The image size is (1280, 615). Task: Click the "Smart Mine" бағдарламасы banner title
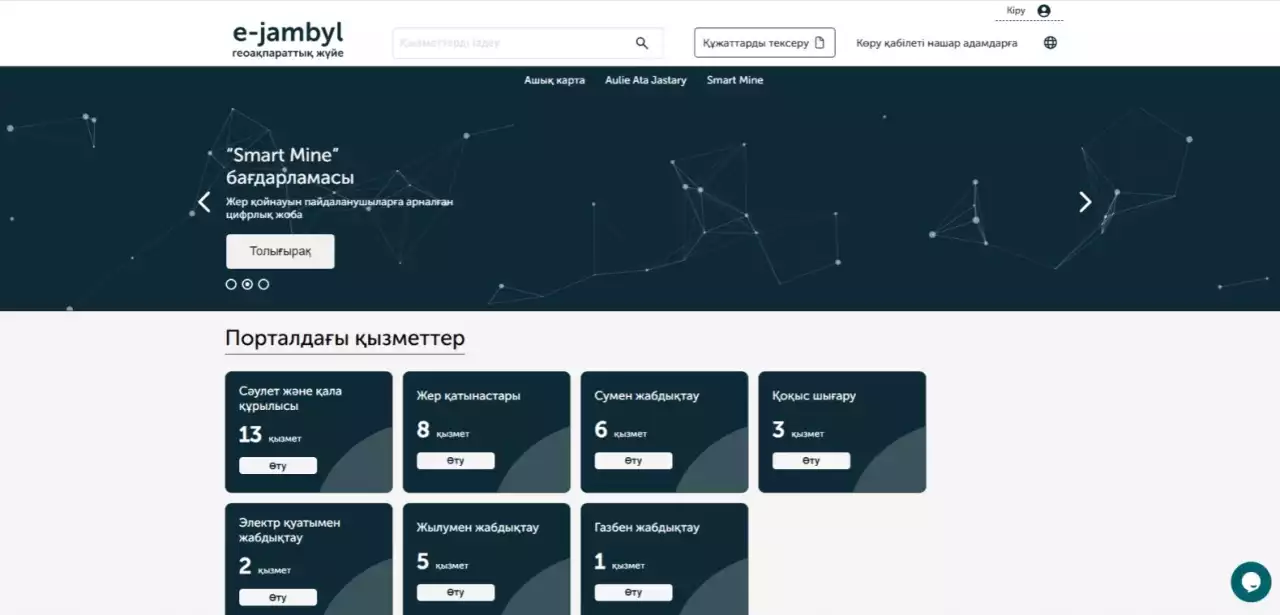pyautogui.click(x=290, y=166)
